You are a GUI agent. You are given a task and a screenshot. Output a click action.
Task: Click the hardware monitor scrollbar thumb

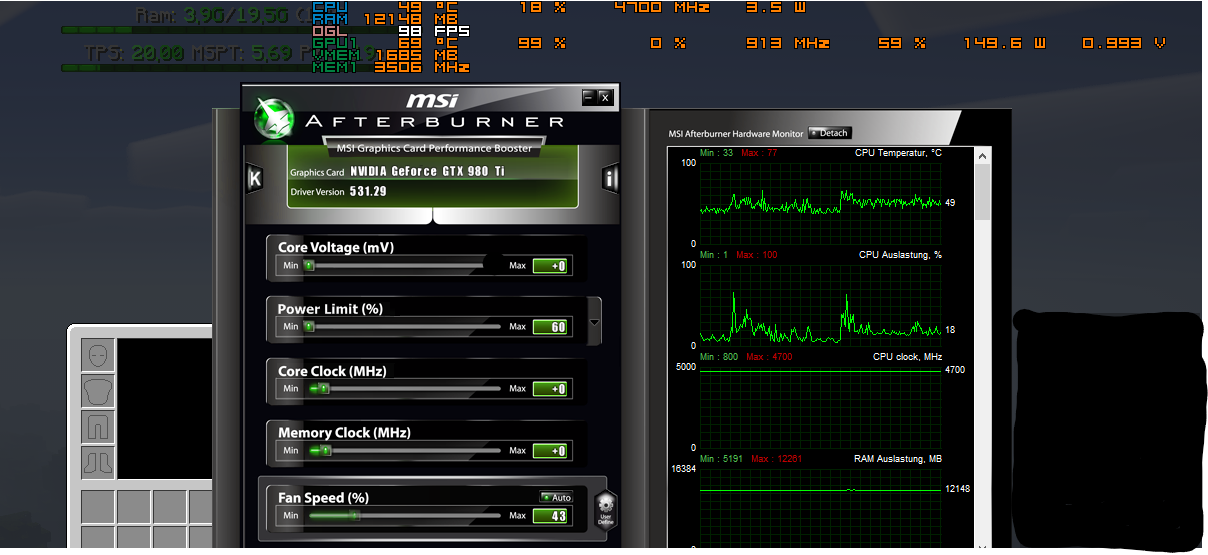(983, 191)
